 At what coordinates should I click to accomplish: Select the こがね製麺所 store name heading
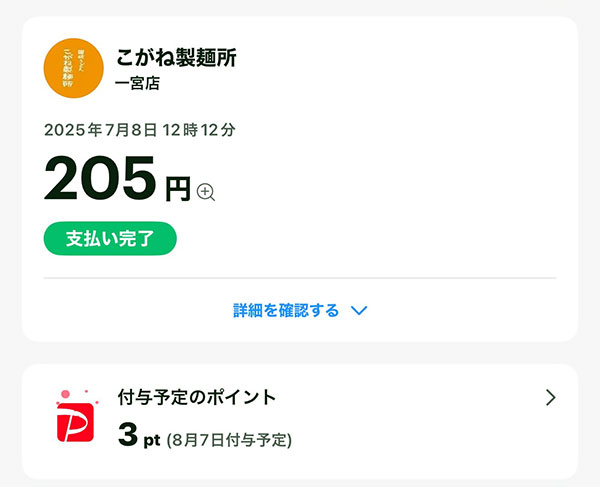(176, 58)
